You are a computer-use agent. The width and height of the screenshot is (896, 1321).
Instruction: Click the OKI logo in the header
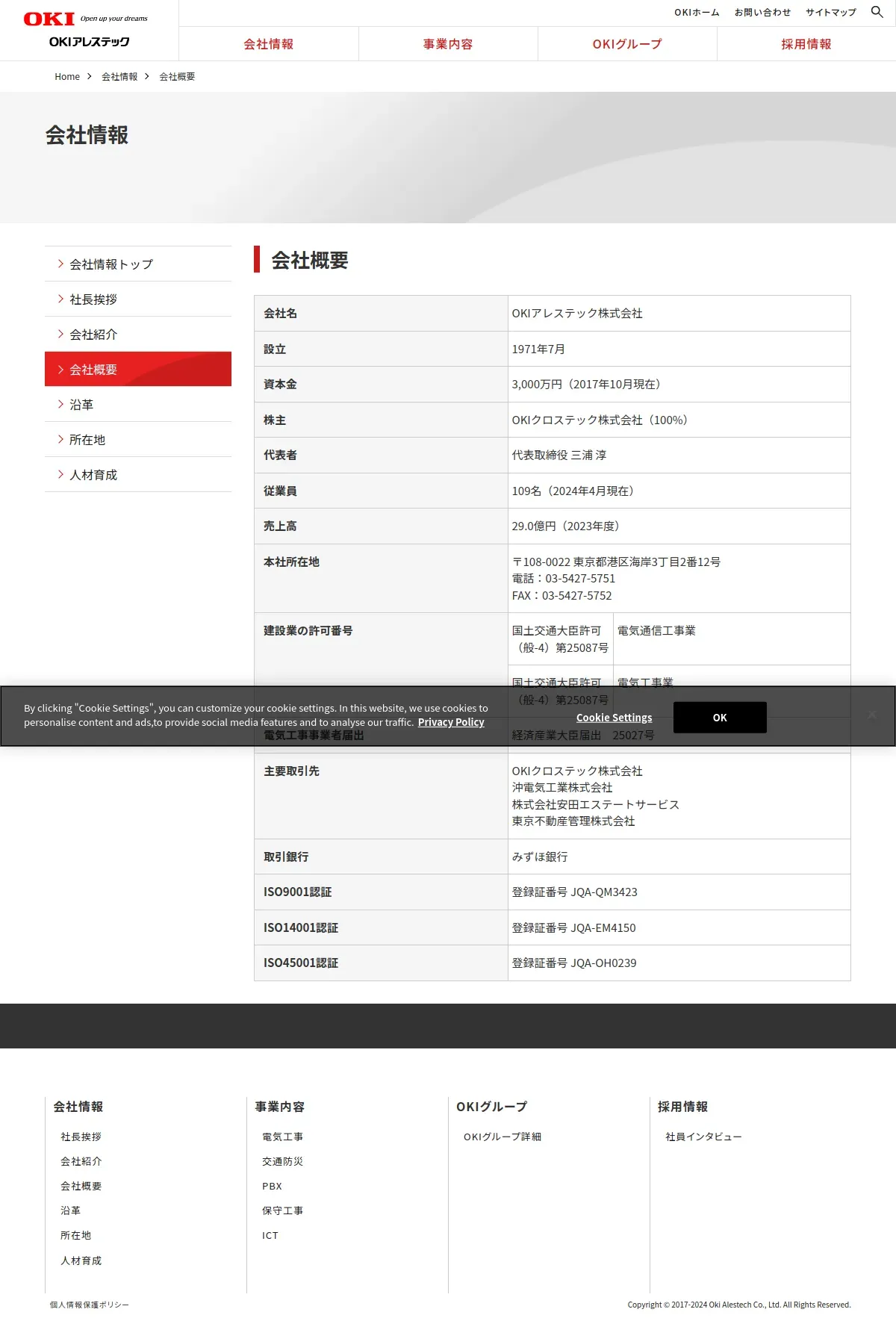(x=49, y=19)
